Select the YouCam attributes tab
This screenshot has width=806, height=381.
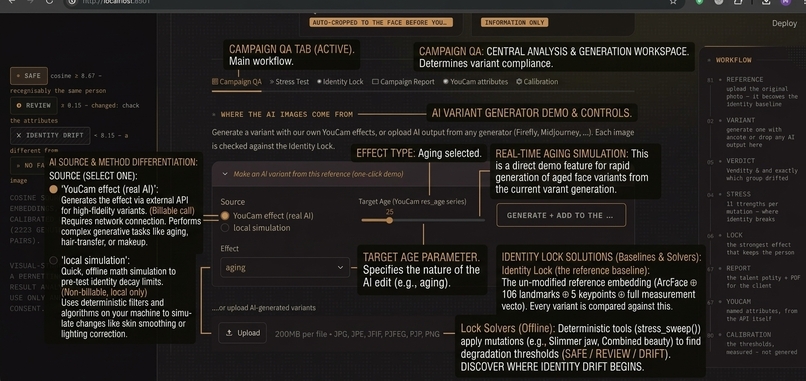click(475, 82)
